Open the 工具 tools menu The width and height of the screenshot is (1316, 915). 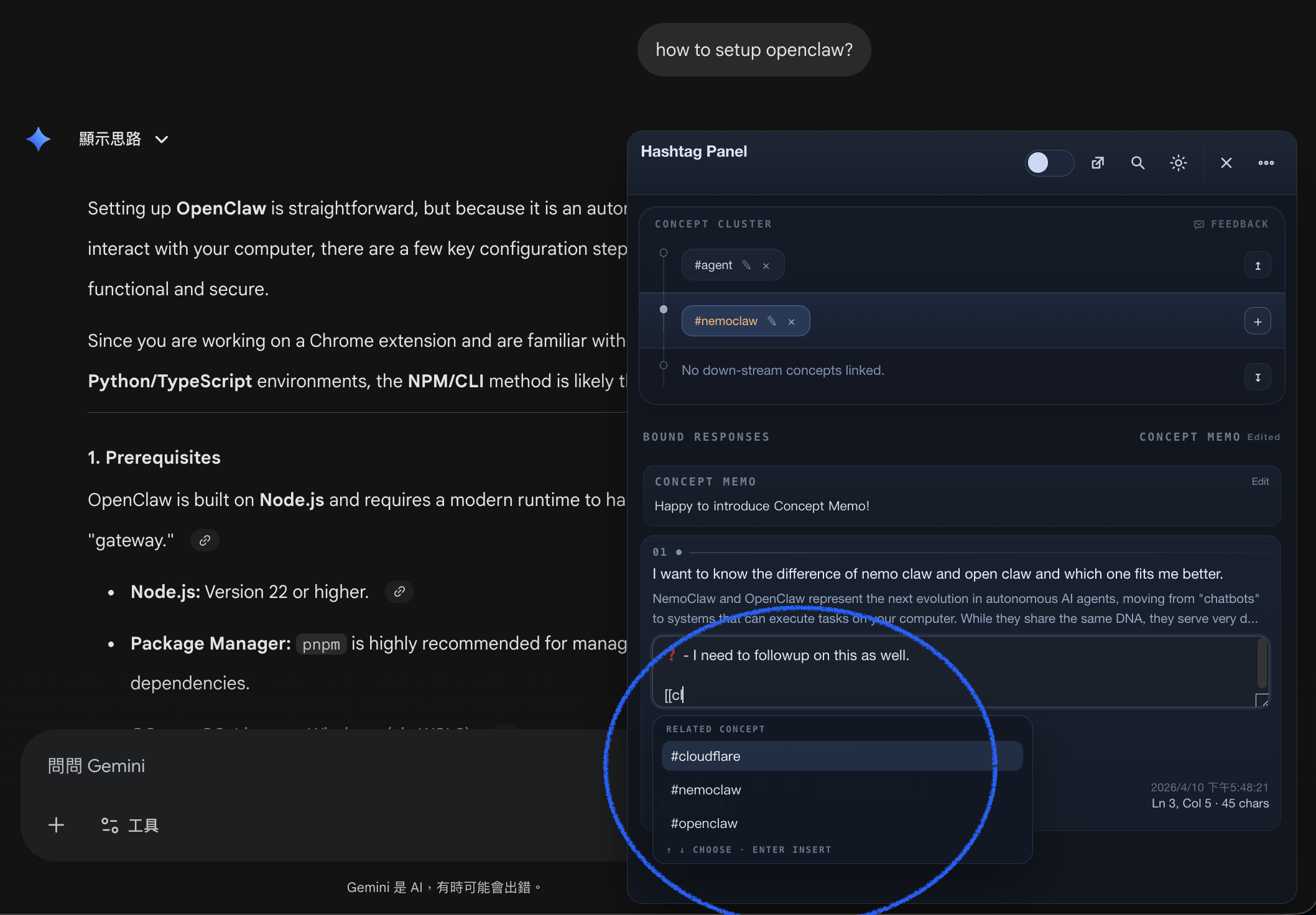tap(130, 825)
